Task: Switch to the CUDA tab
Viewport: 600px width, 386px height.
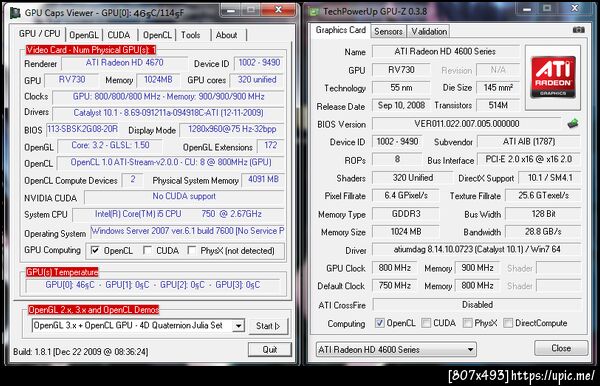Action: click(x=119, y=35)
